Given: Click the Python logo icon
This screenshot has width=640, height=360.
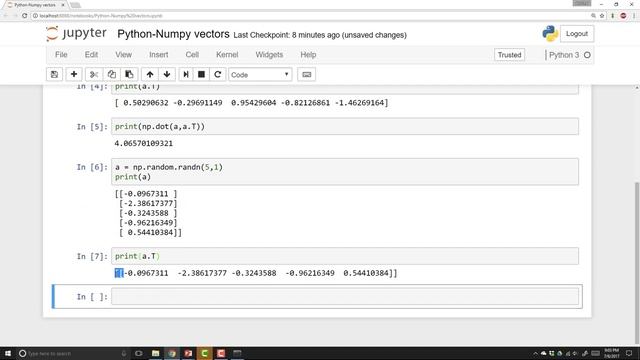Looking at the screenshot, I should pyautogui.click(x=550, y=33).
